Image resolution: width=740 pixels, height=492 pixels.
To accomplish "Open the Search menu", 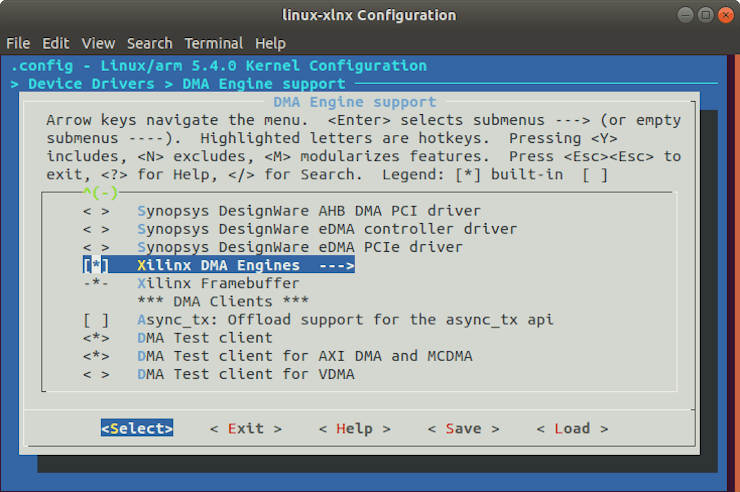I will (x=149, y=43).
